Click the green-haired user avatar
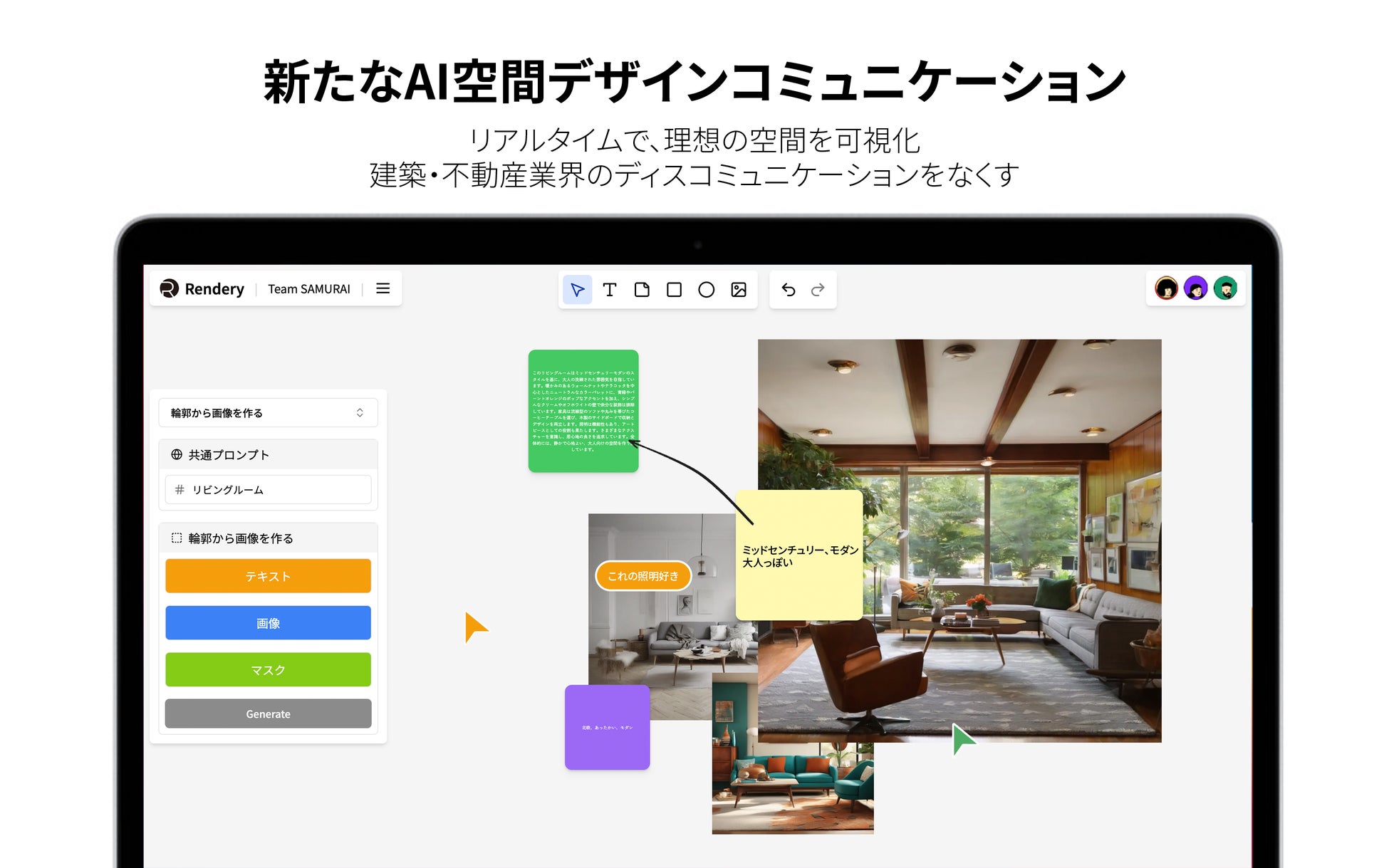The width and height of the screenshot is (1389, 868). pyautogui.click(x=1225, y=288)
